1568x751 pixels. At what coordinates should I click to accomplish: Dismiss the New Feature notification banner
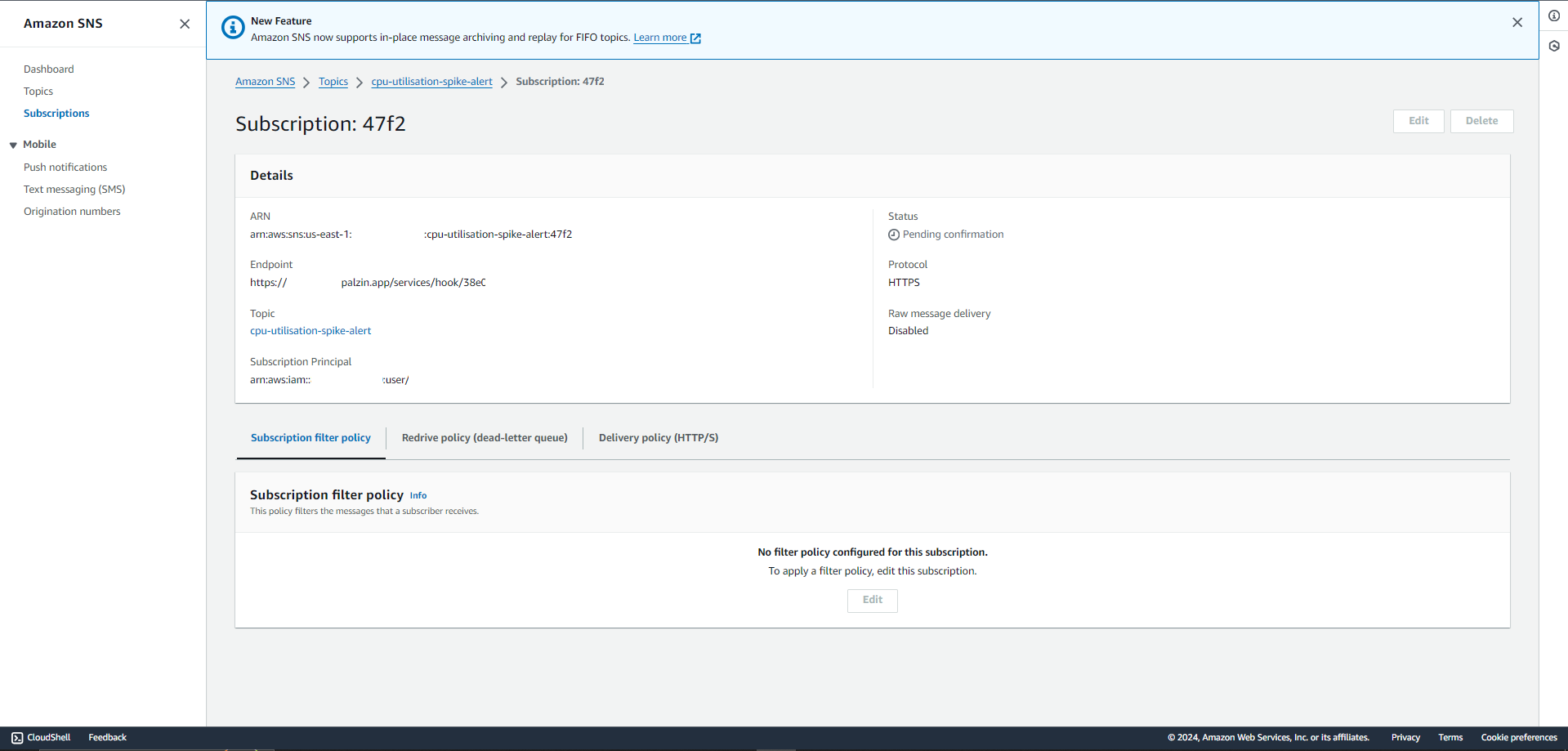point(1517,23)
